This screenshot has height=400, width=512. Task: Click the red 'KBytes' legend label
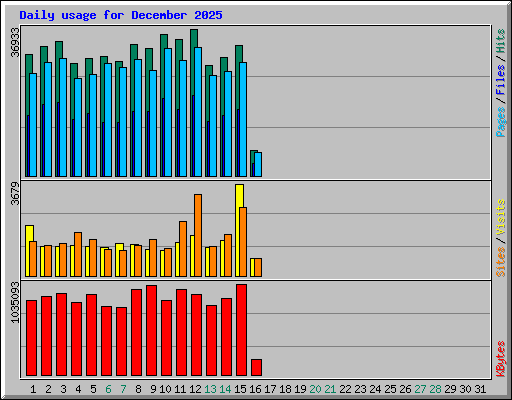(x=501, y=359)
